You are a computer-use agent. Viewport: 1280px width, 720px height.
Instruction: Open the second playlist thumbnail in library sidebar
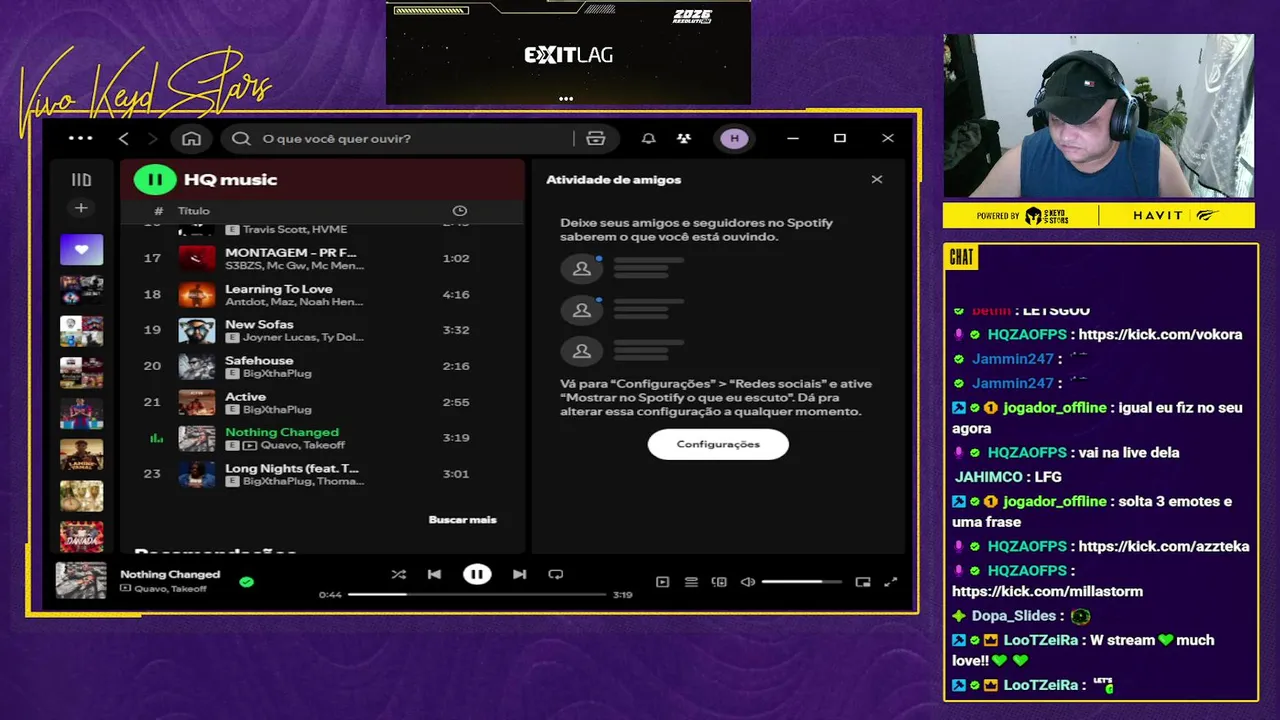tap(81, 290)
